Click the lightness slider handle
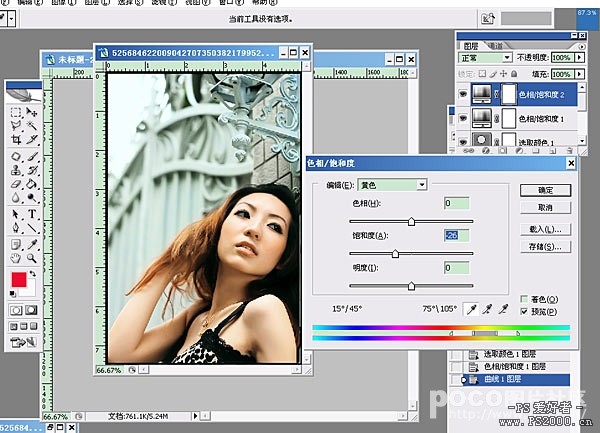This screenshot has width=600, height=433. tap(411, 286)
